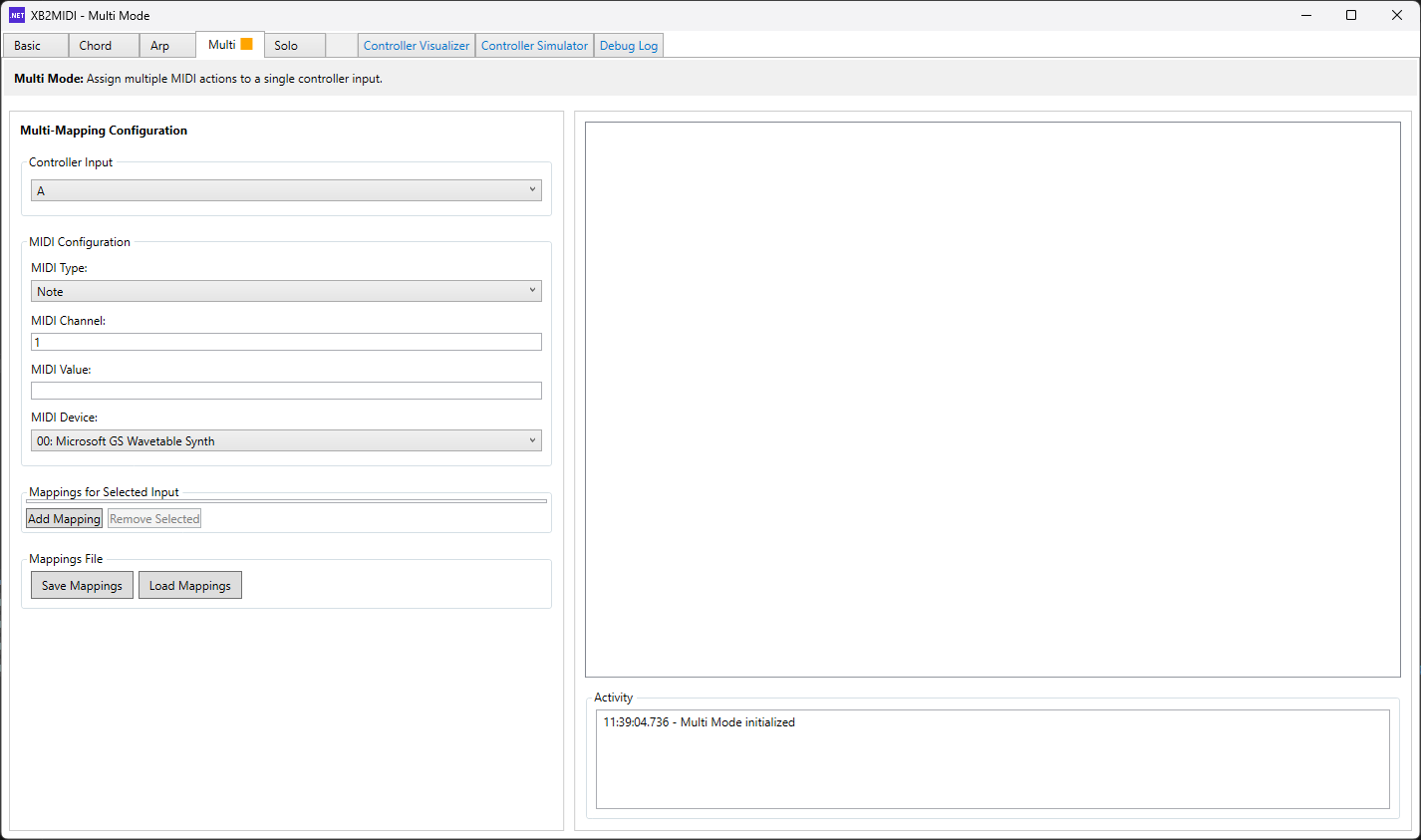
Task: Go to the Controller Simulator tab
Action: pyautogui.click(x=534, y=46)
